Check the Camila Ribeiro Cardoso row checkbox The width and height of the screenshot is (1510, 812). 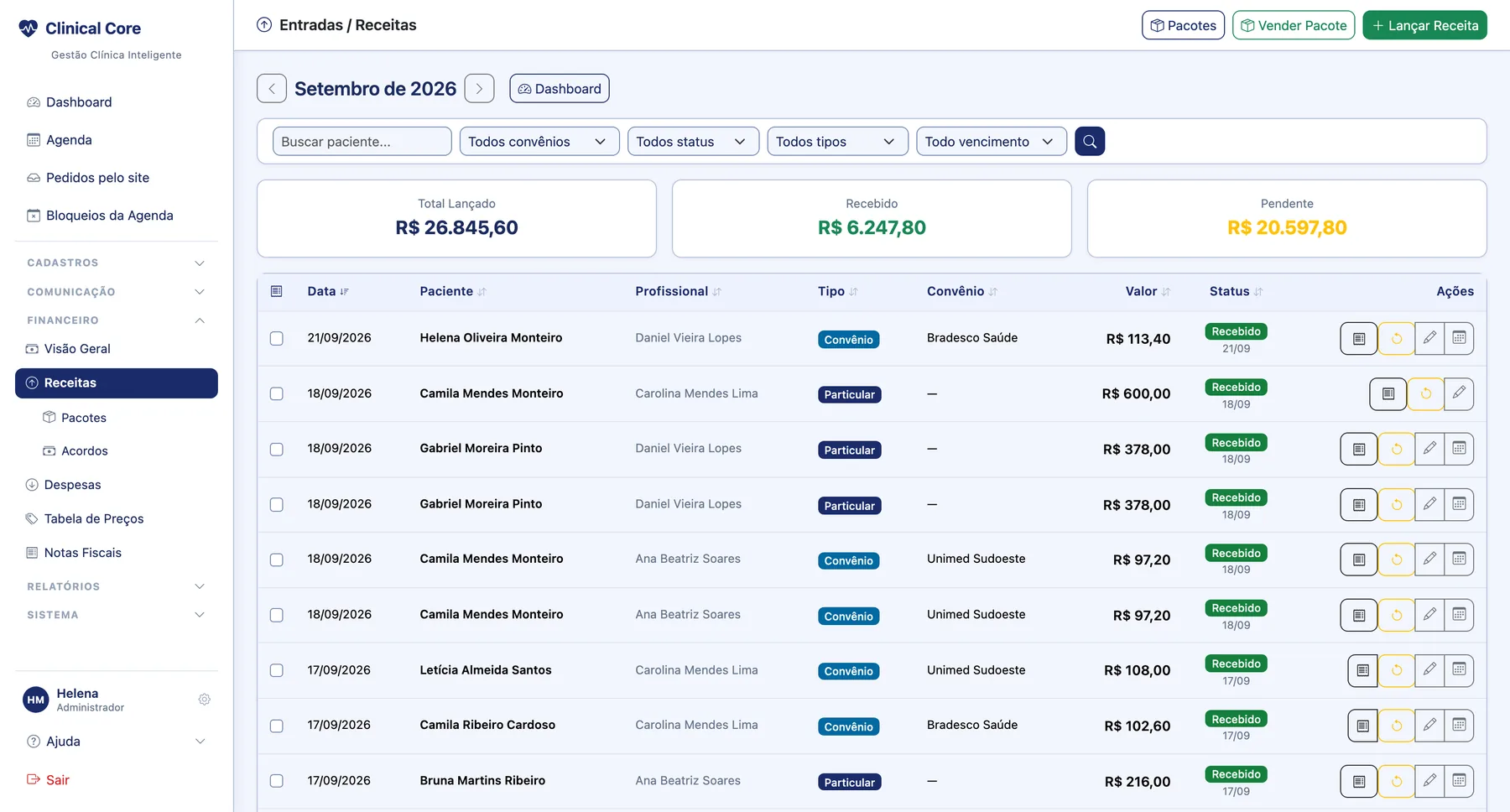pyautogui.click(x=277, y=726)
